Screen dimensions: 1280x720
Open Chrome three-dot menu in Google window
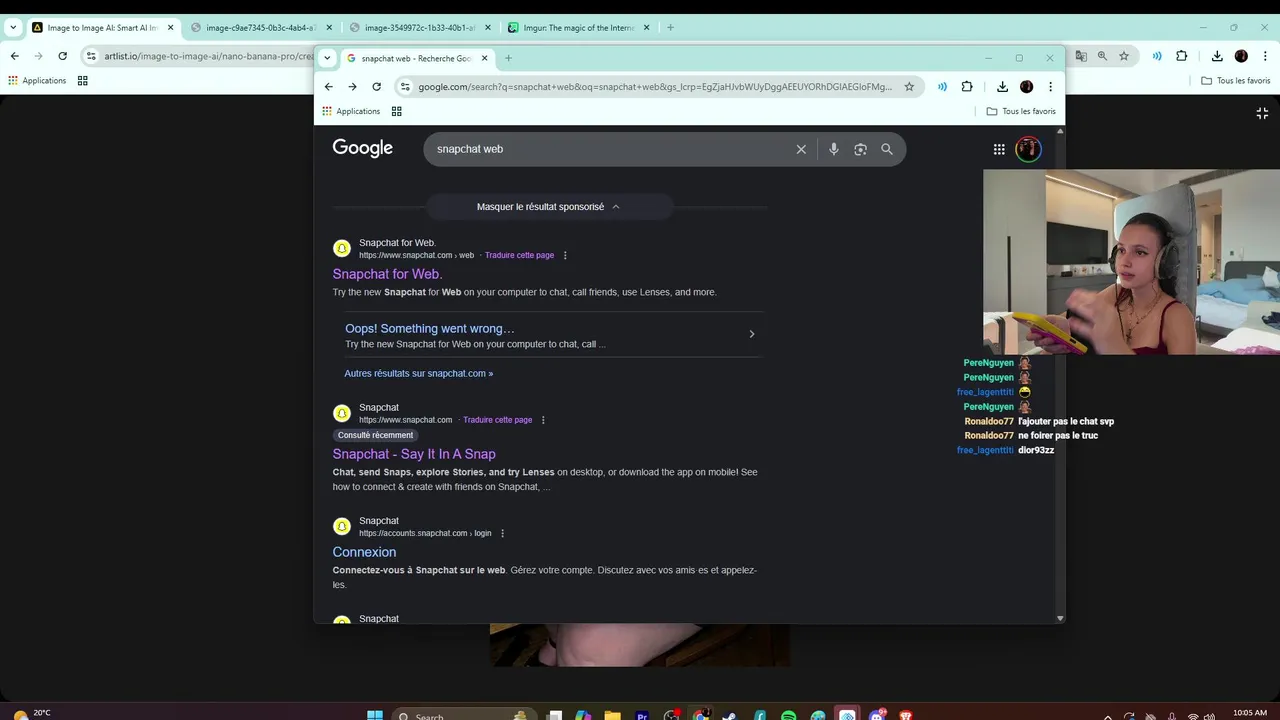[1050, 87]
